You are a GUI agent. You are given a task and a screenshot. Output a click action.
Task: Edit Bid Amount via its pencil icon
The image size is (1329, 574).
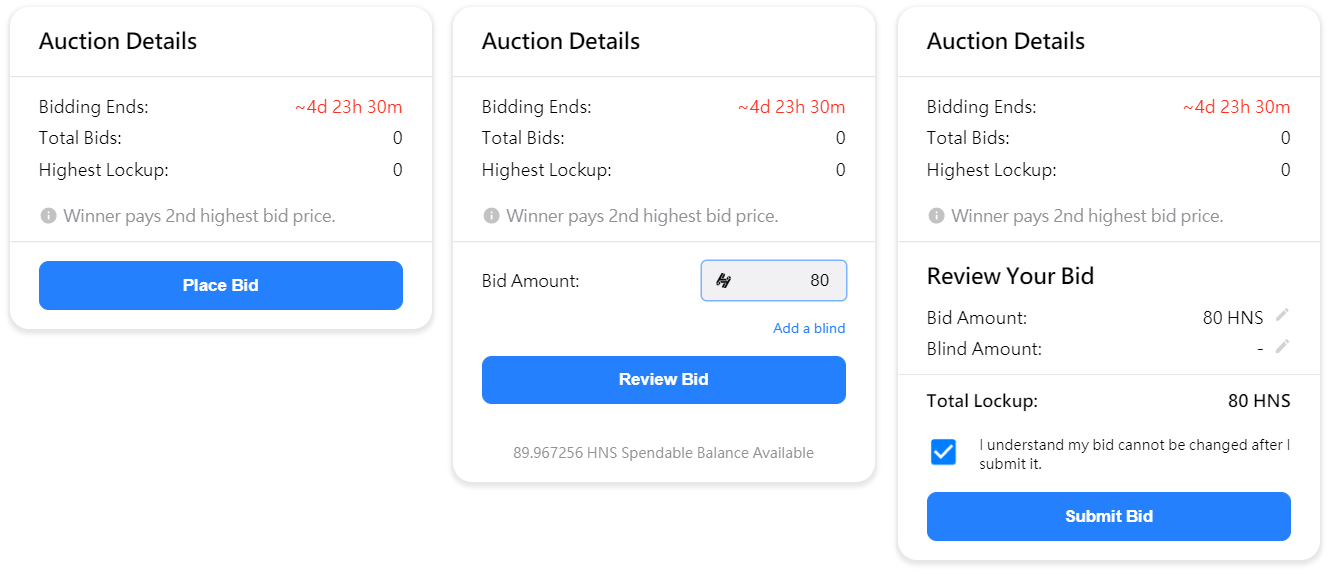pos(1282,316)
